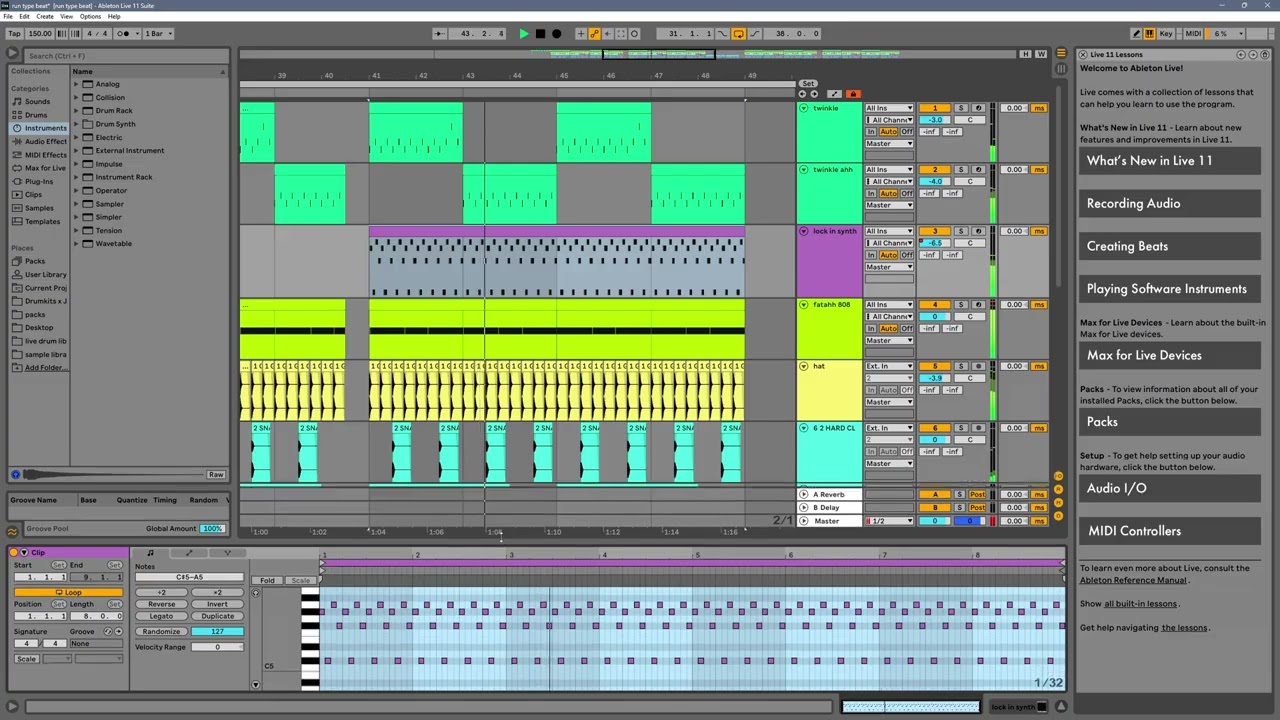
Task: Click the tempo field showing 150.00
Action: 40,33
